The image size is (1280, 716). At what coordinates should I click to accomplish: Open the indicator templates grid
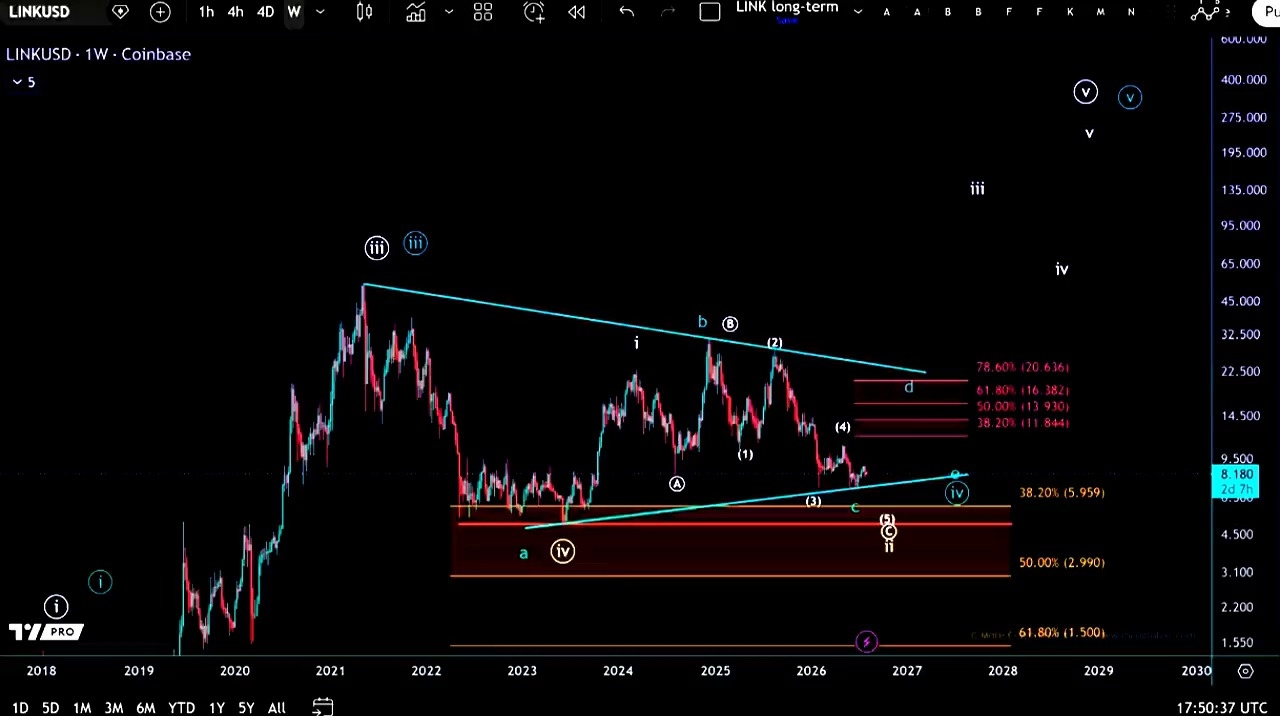pyautogui.click(x=483, y=12)
